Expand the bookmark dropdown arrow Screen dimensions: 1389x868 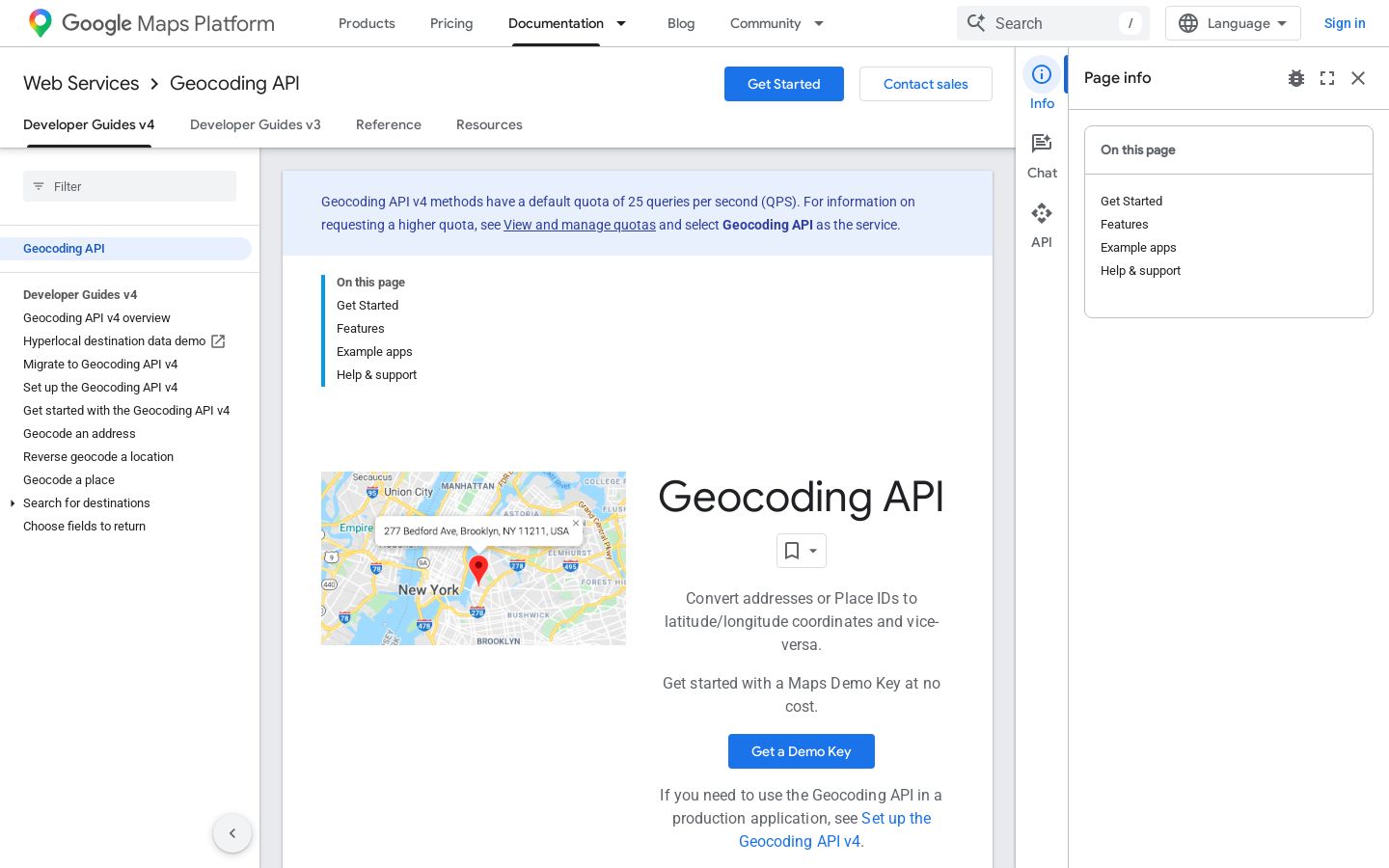pyautogui.click(x=813, y=551)
